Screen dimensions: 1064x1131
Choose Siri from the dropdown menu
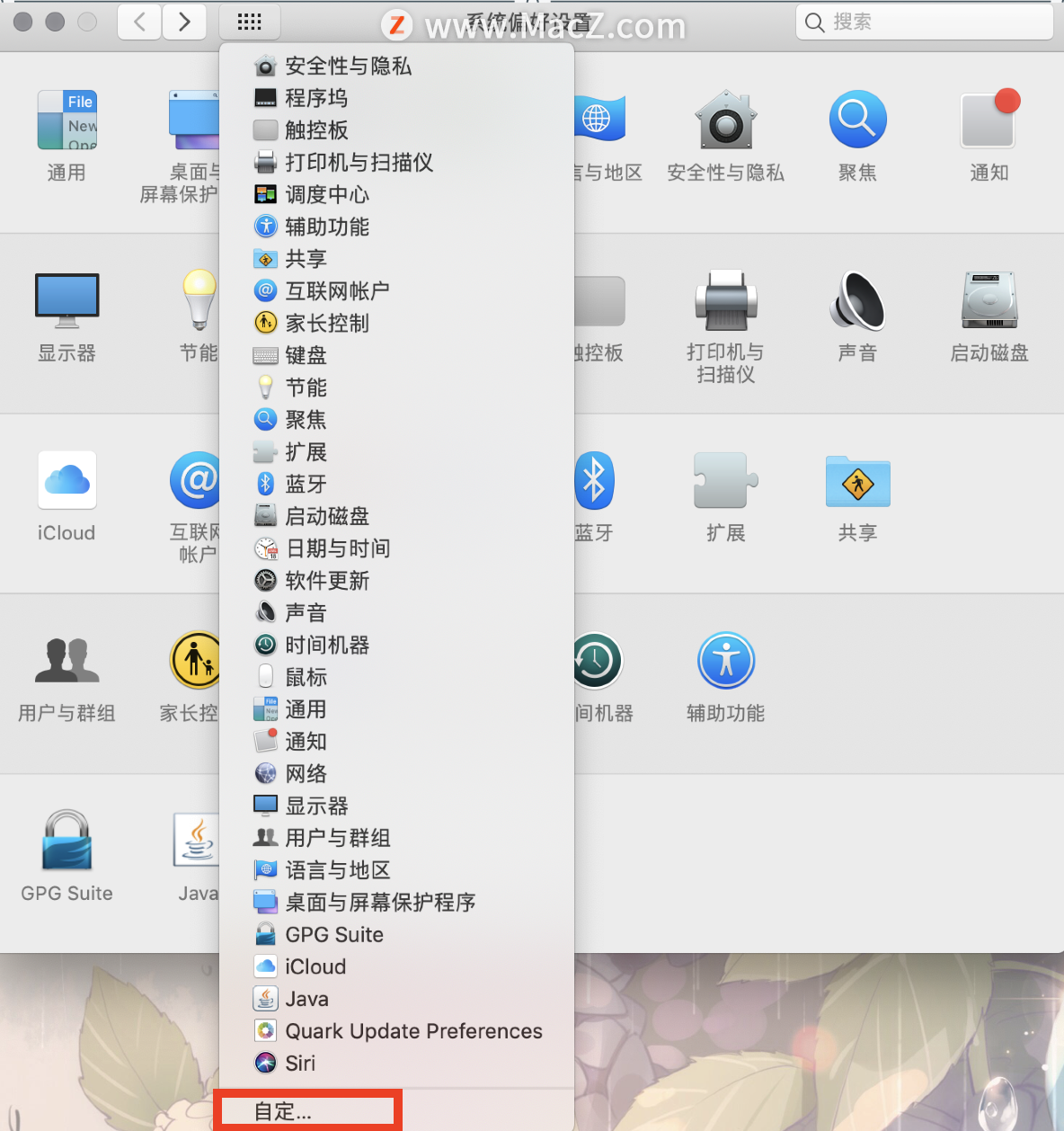pyautogui.click(x=396, y=1064)
